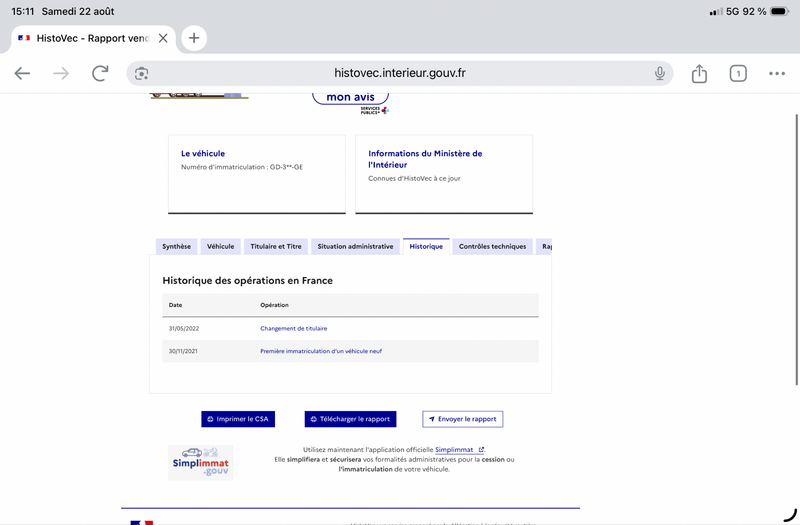Click 'Connues d'HistoVec à ce jour' text
The image size is (800, 525).
click(x=414, y=179)
